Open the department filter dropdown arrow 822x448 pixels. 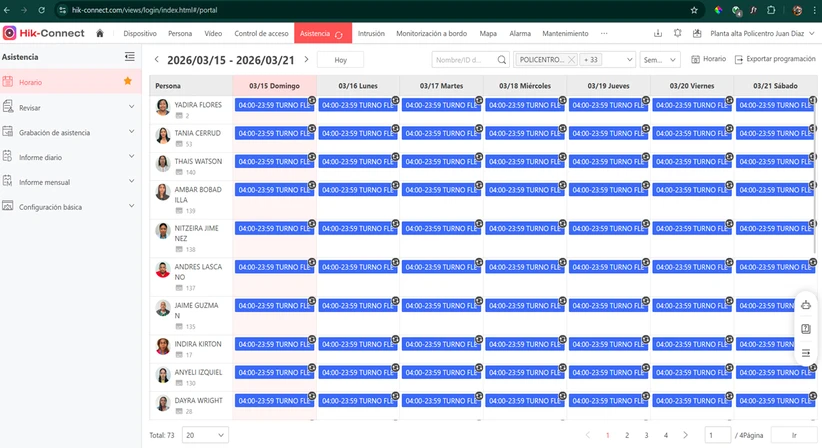pos(629,60)
